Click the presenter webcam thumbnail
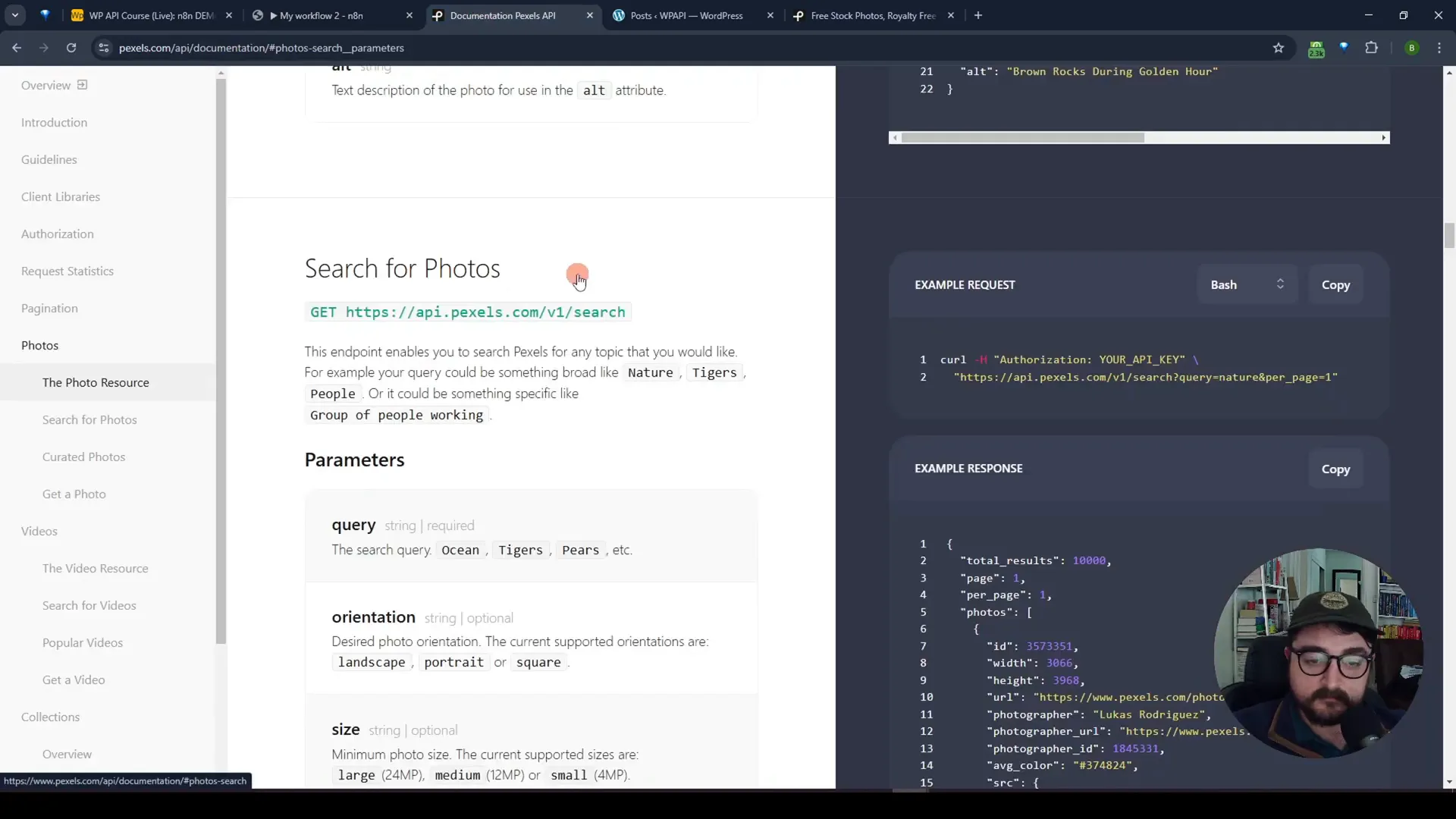Image resolution: width=1456 pixels, height=819 pixels. tap(1318, 653)
